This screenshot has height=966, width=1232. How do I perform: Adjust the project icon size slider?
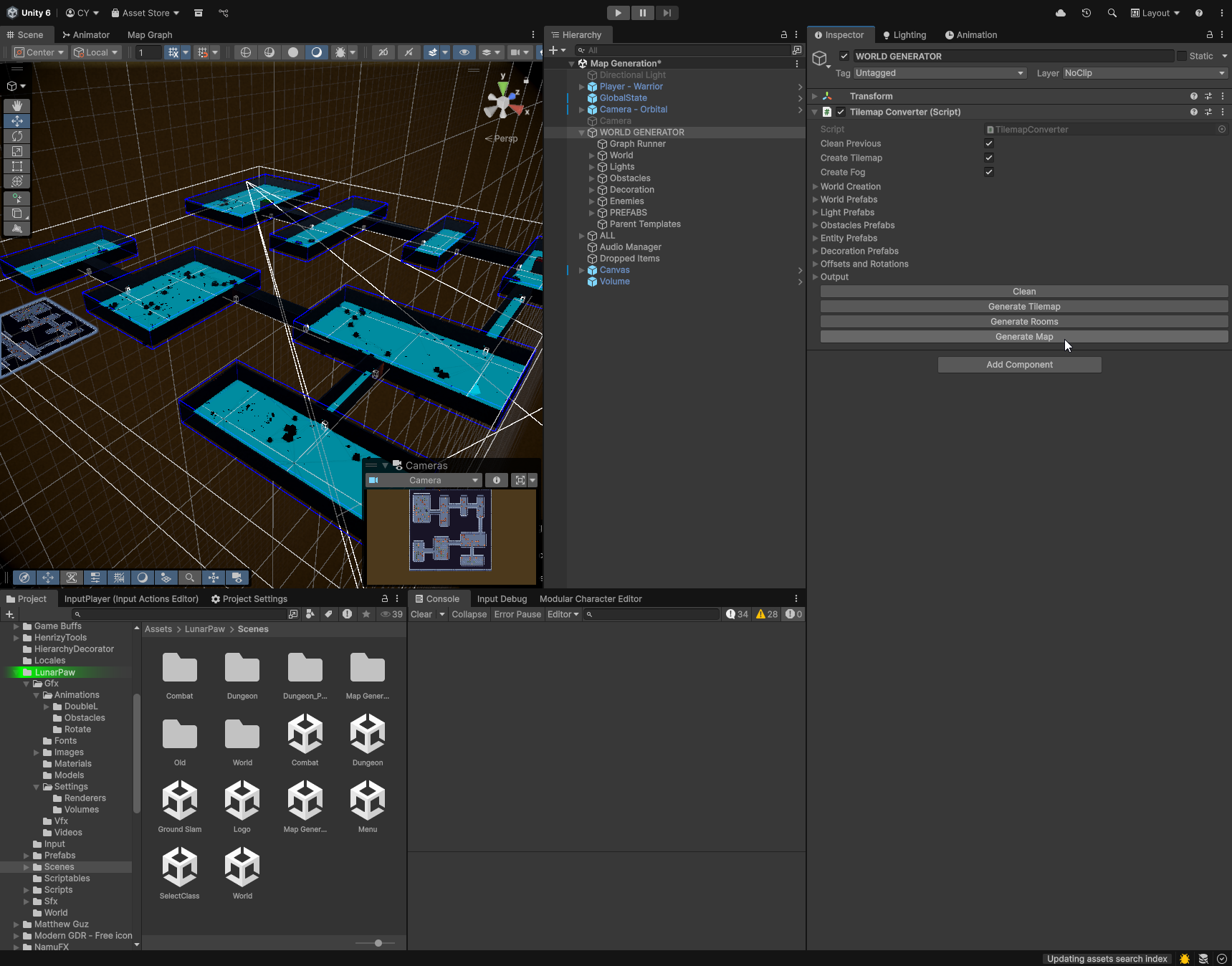point(378,943)
